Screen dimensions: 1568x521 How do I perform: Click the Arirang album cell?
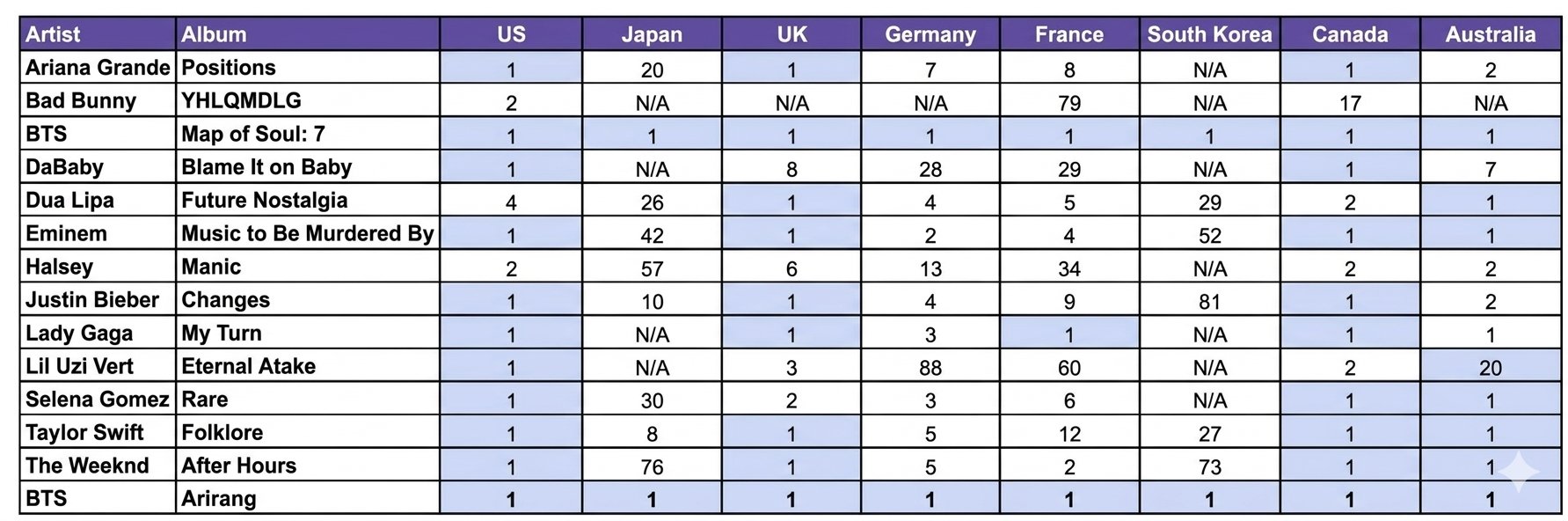[x=219, y=498]
